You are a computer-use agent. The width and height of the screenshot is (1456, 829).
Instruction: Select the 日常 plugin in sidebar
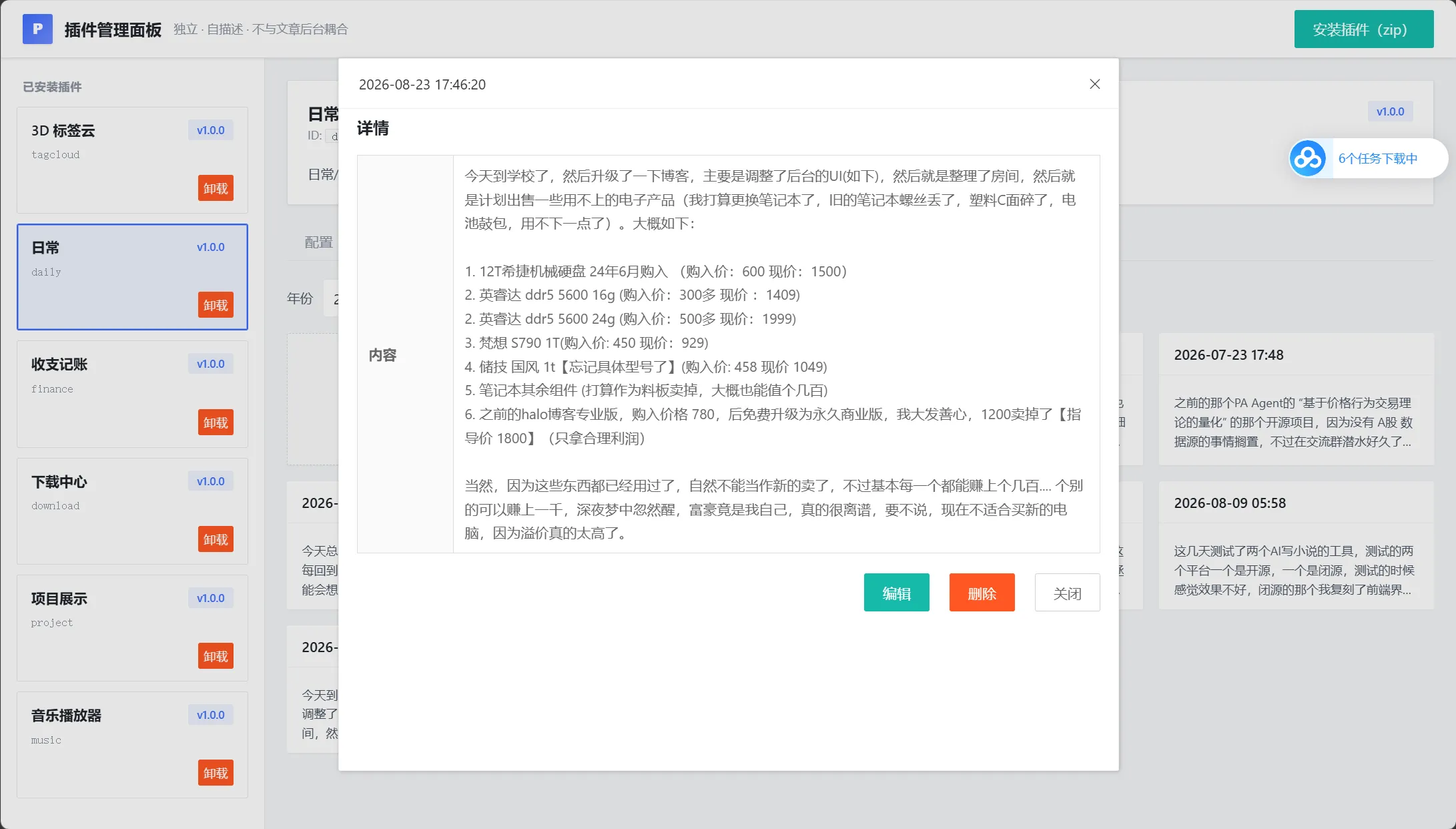pos(132,277)
